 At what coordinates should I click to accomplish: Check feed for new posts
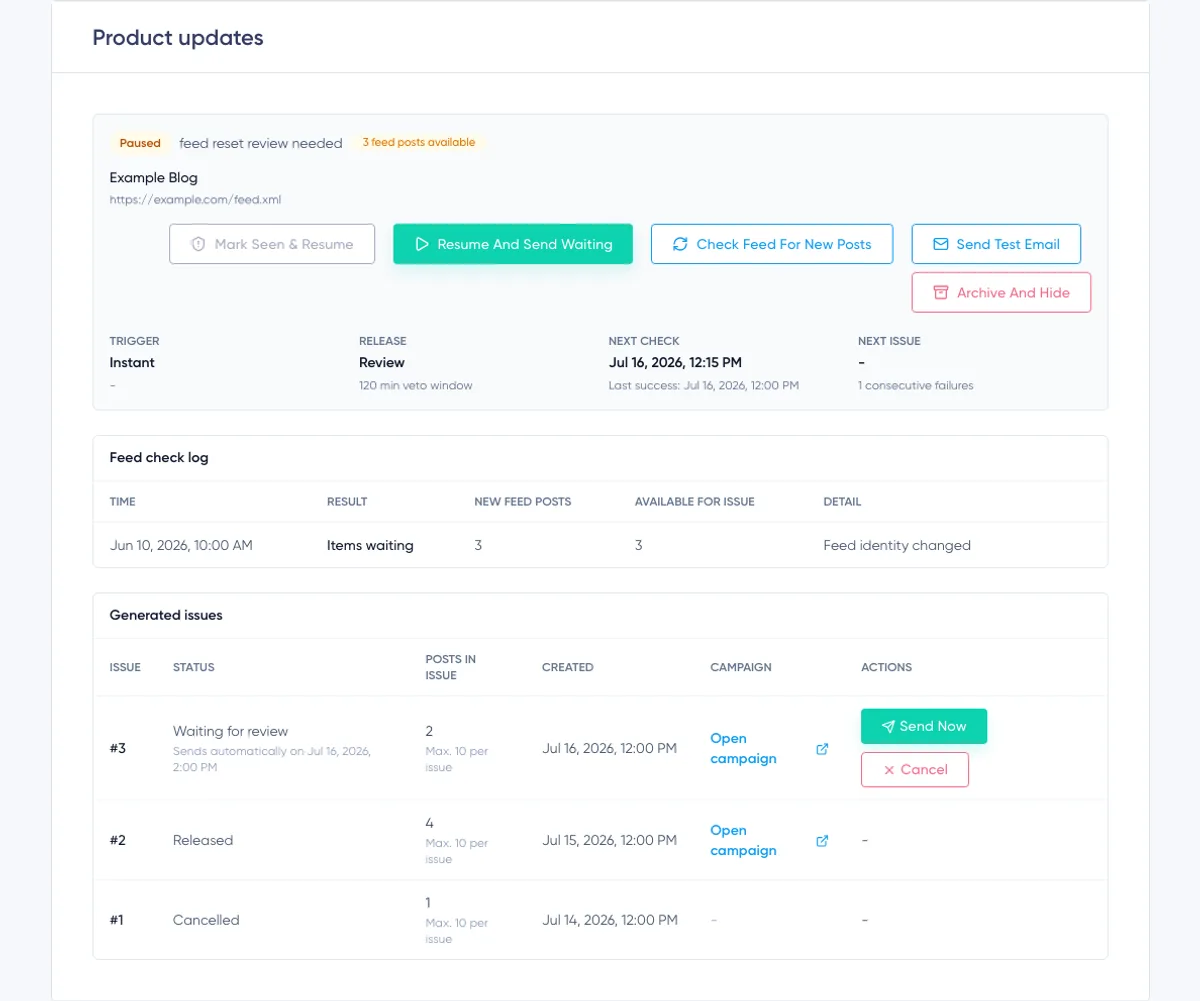point(772,244)
